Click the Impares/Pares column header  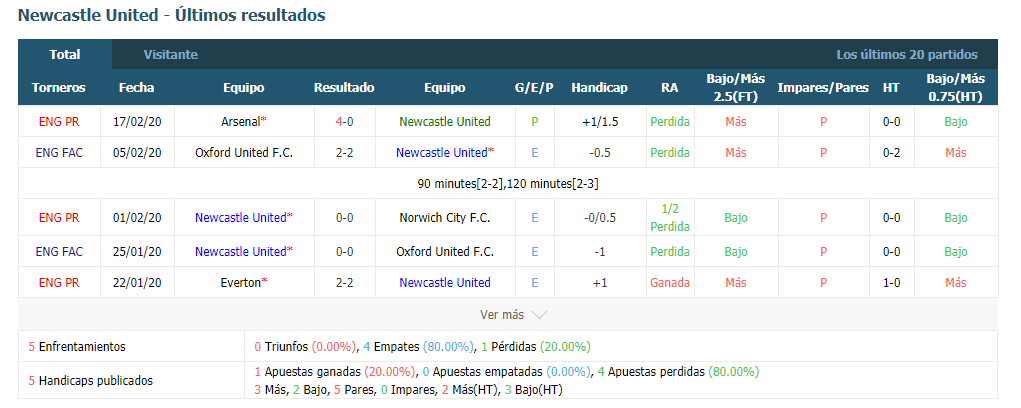tap(823, 88)
